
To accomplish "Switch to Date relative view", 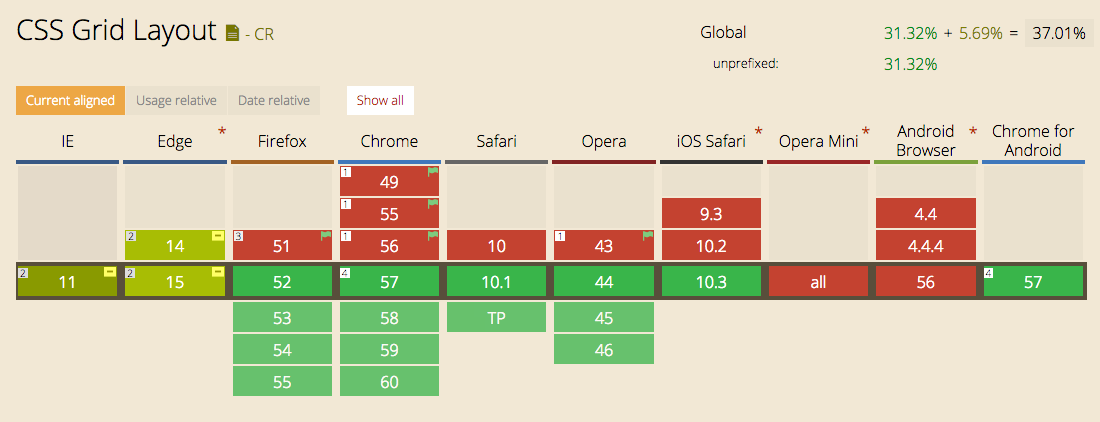I will pos(273,100).
